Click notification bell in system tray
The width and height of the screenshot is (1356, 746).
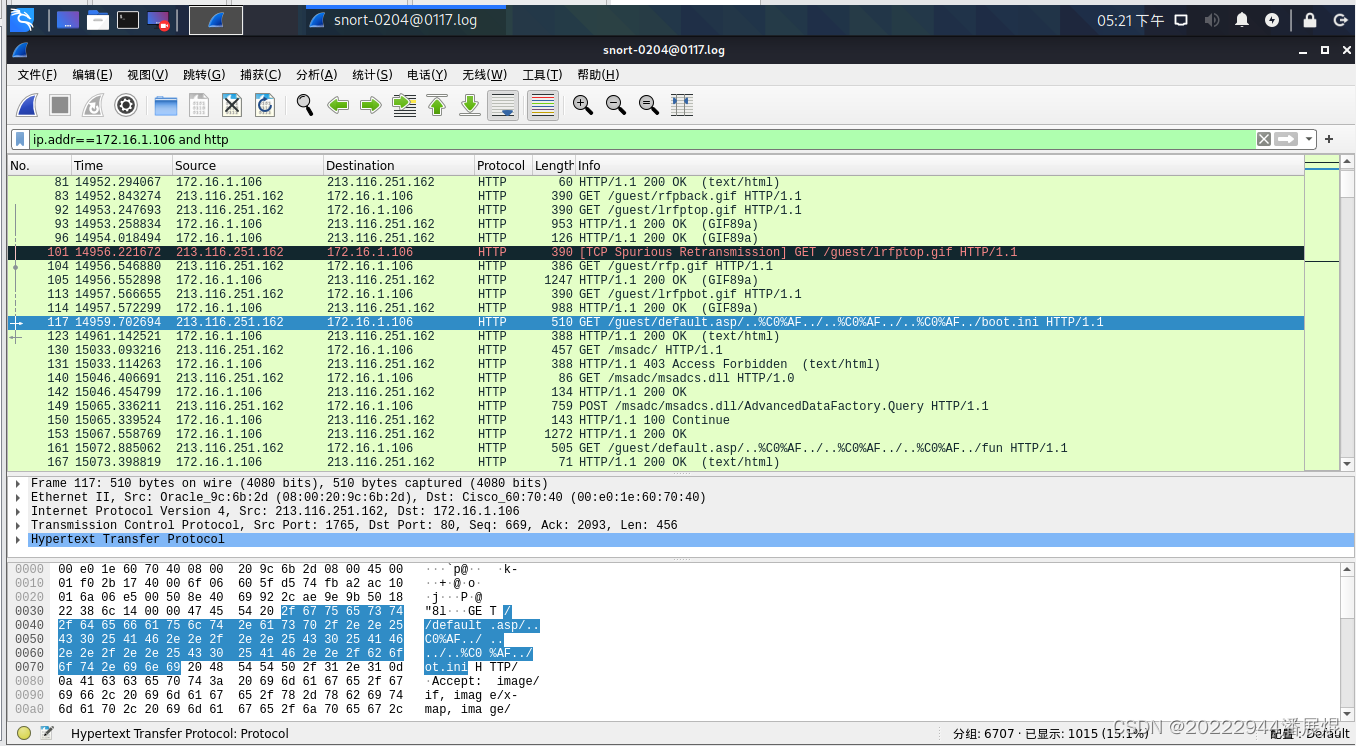[x=1241, y=20]
